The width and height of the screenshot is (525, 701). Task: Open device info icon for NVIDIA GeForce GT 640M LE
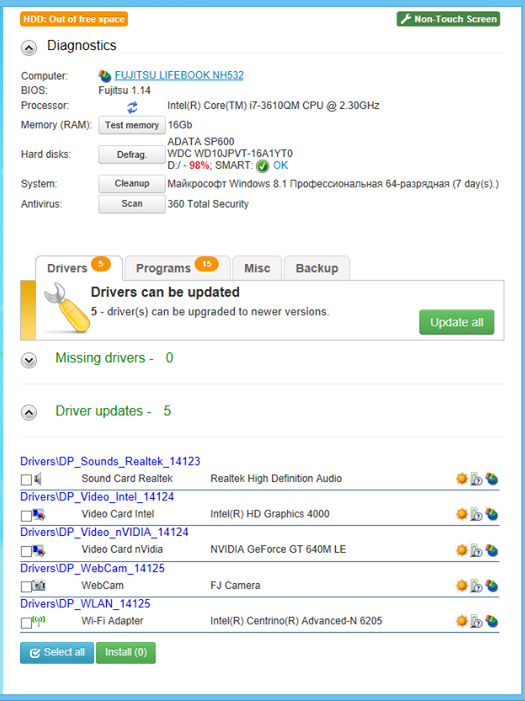[x=477, y=550]
